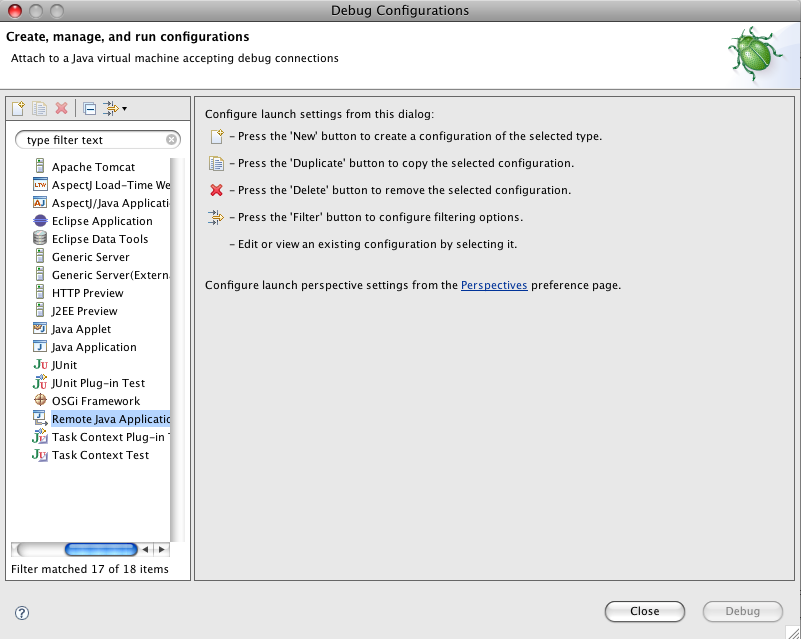Choose 'Eclipse Application' configuration type
The width and height of the screenshot is (801, 639).
point(102,221)
